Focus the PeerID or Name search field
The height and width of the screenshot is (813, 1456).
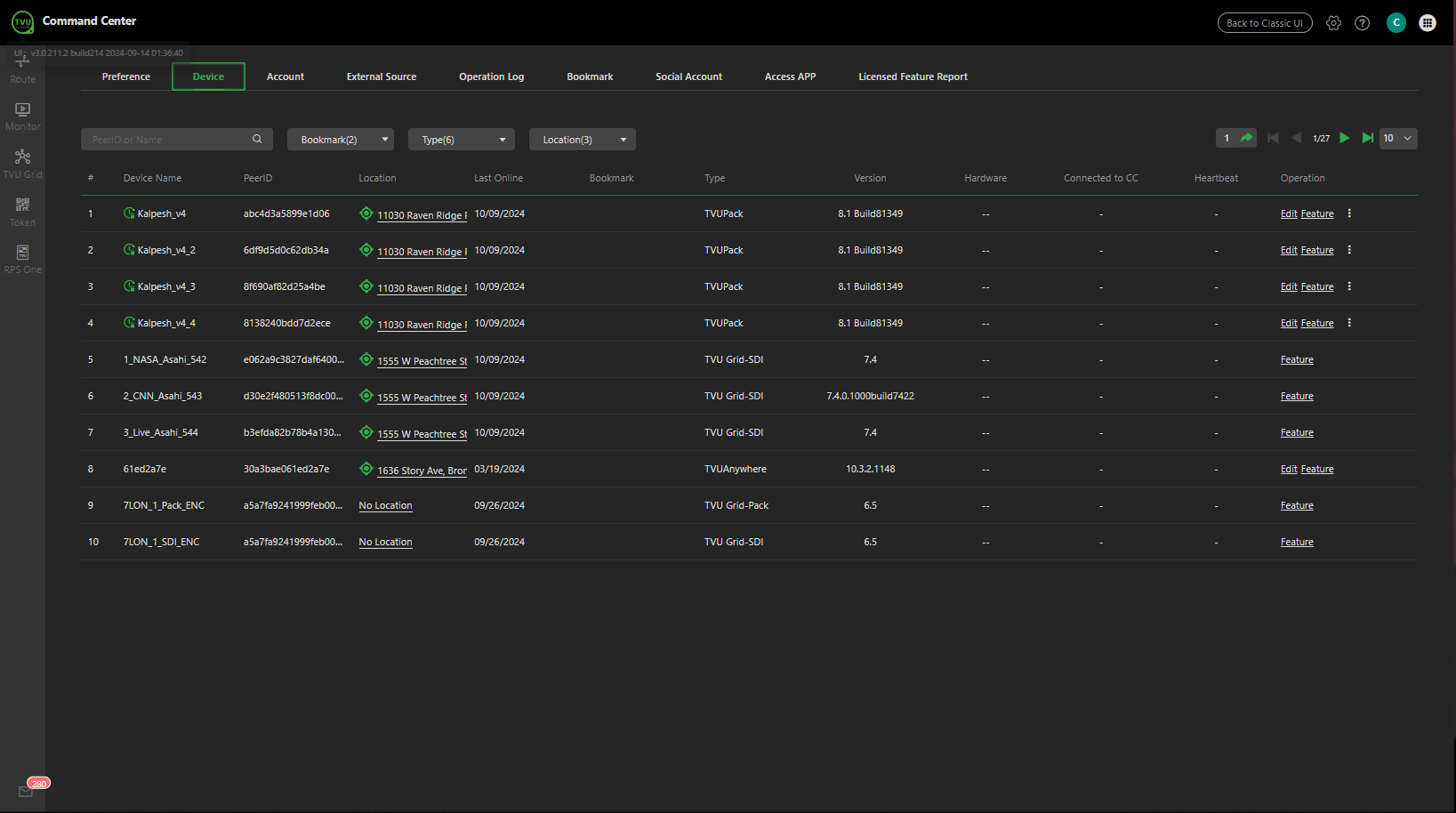[167, 140]
